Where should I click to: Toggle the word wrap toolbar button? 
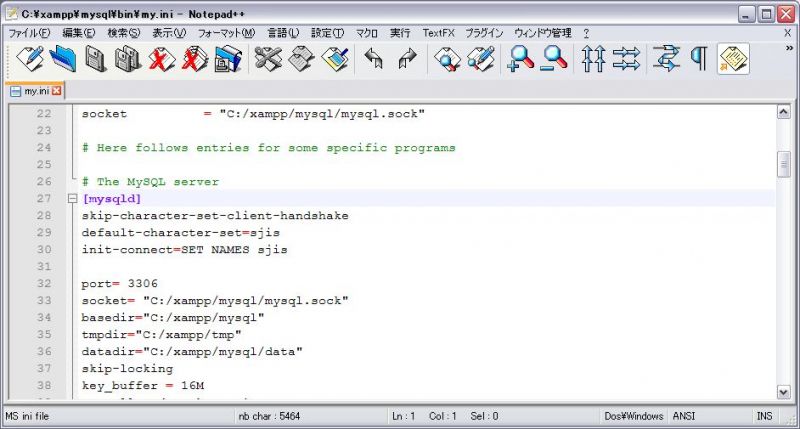pos(665,60)
